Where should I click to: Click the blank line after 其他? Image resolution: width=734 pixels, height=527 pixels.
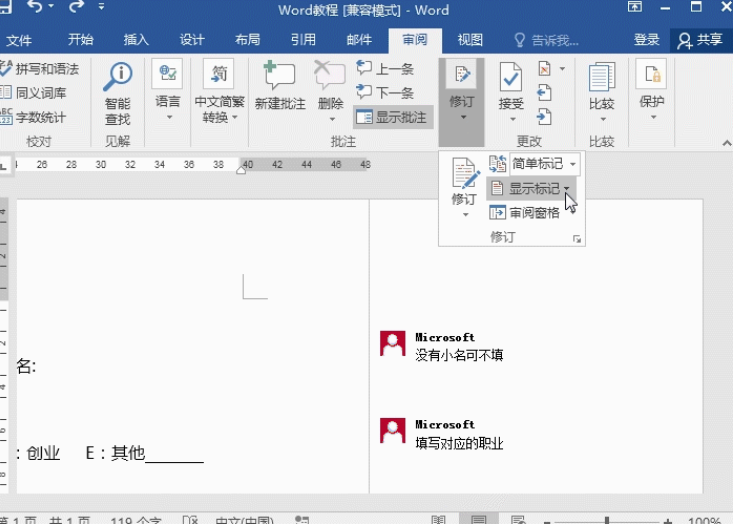click(x=174, y=459)
